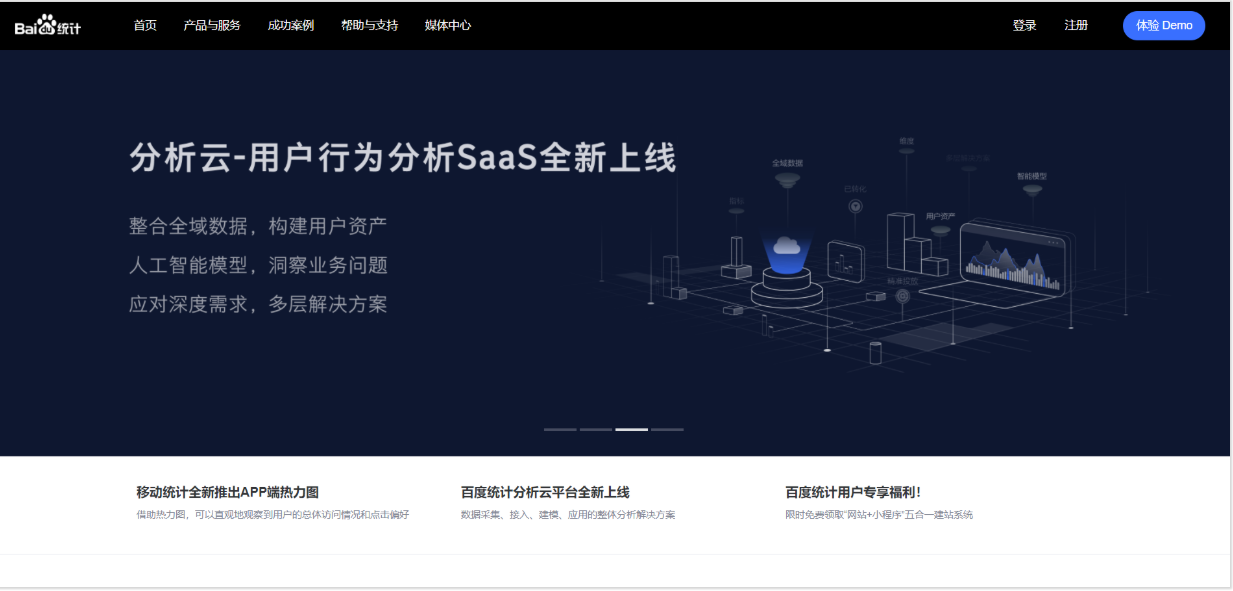Click the 分析云 banner headline
The image size is (1233, 591).
pos(402,159)
